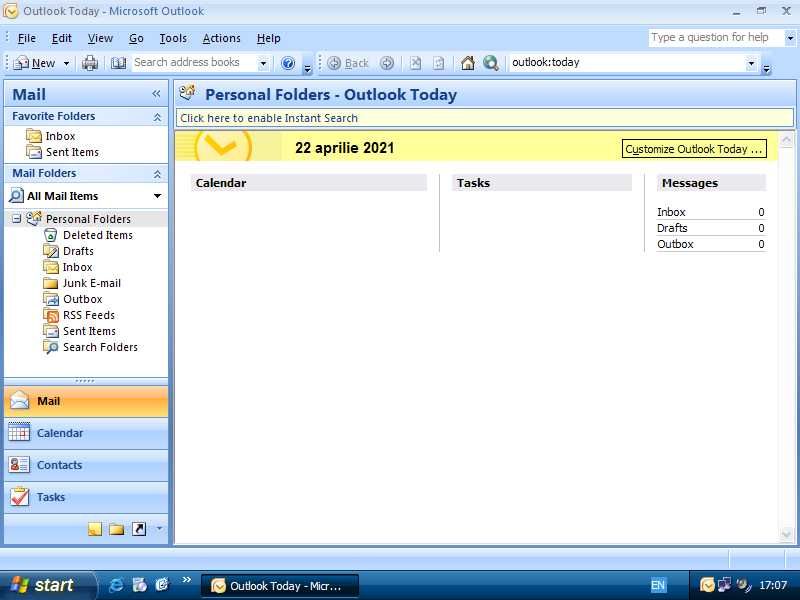This screenshot has width=800, height=600.
Task: Open the Tools menu
Action: click(x=173, y=38)
